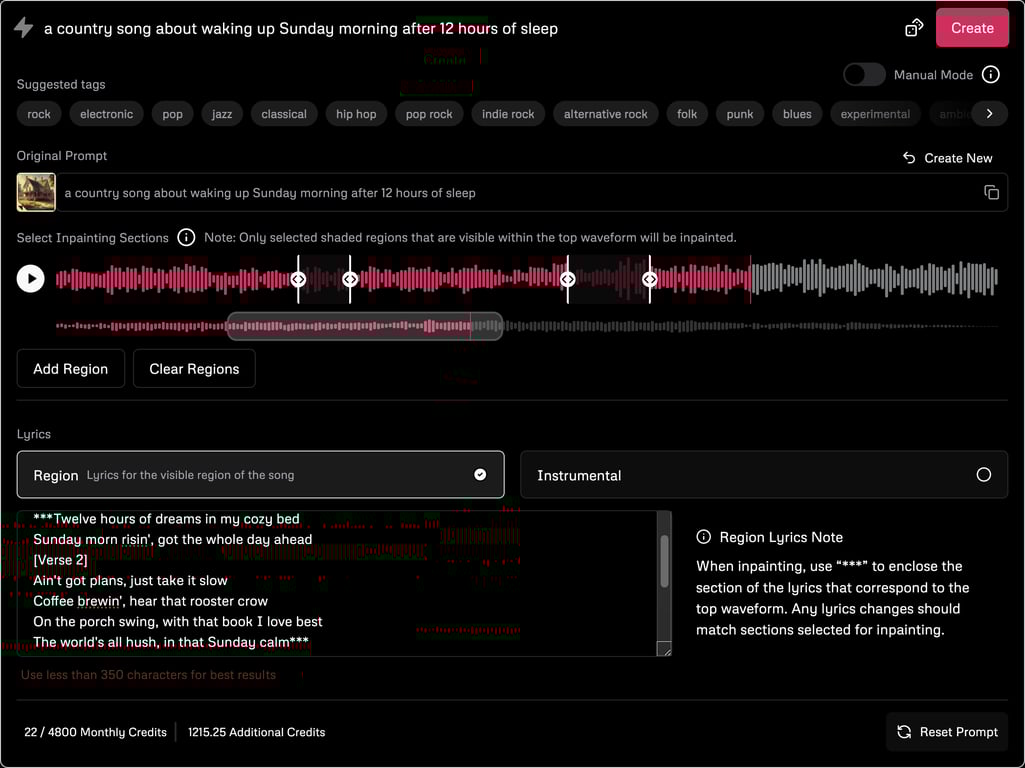Screen dimensions: 1025x768
Task: Click the dice randomize prompt icon
Action: tap(913, 28)
